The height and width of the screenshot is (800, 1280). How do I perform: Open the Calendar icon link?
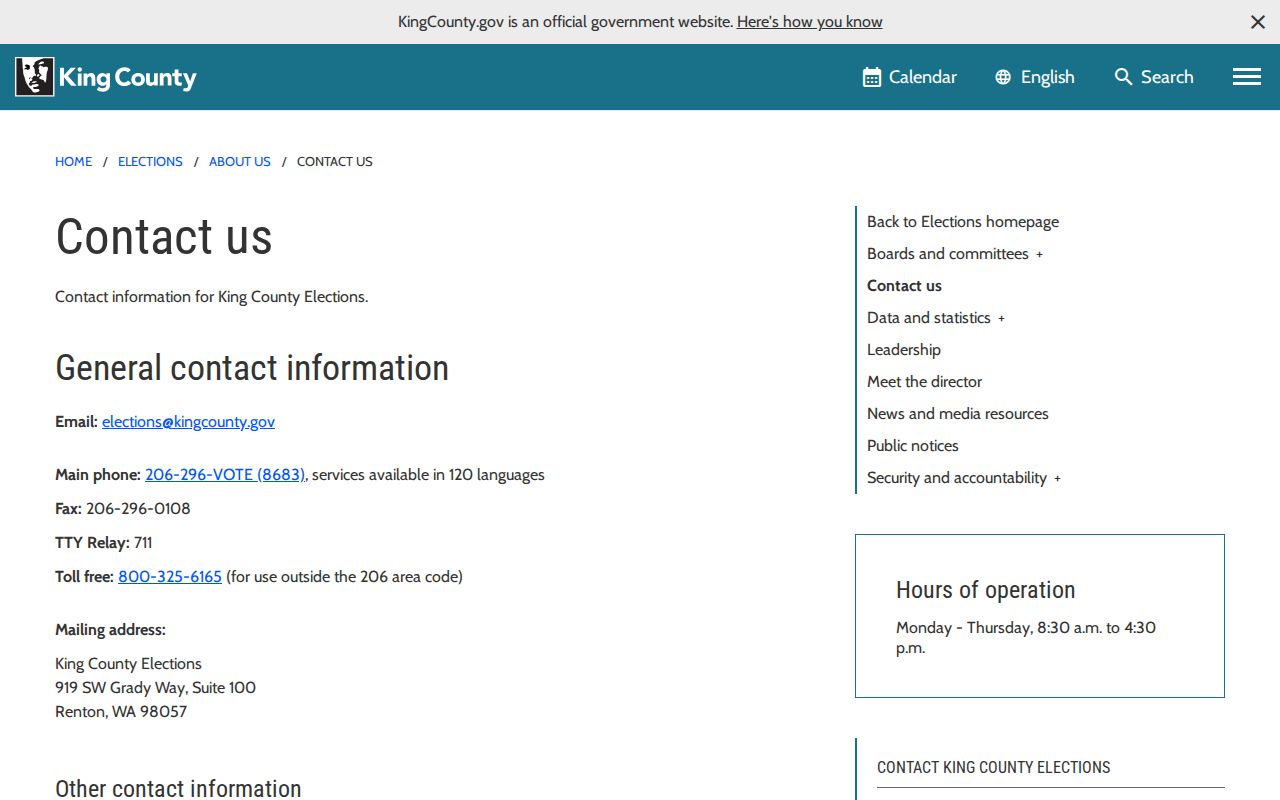(x=872, y=77)
